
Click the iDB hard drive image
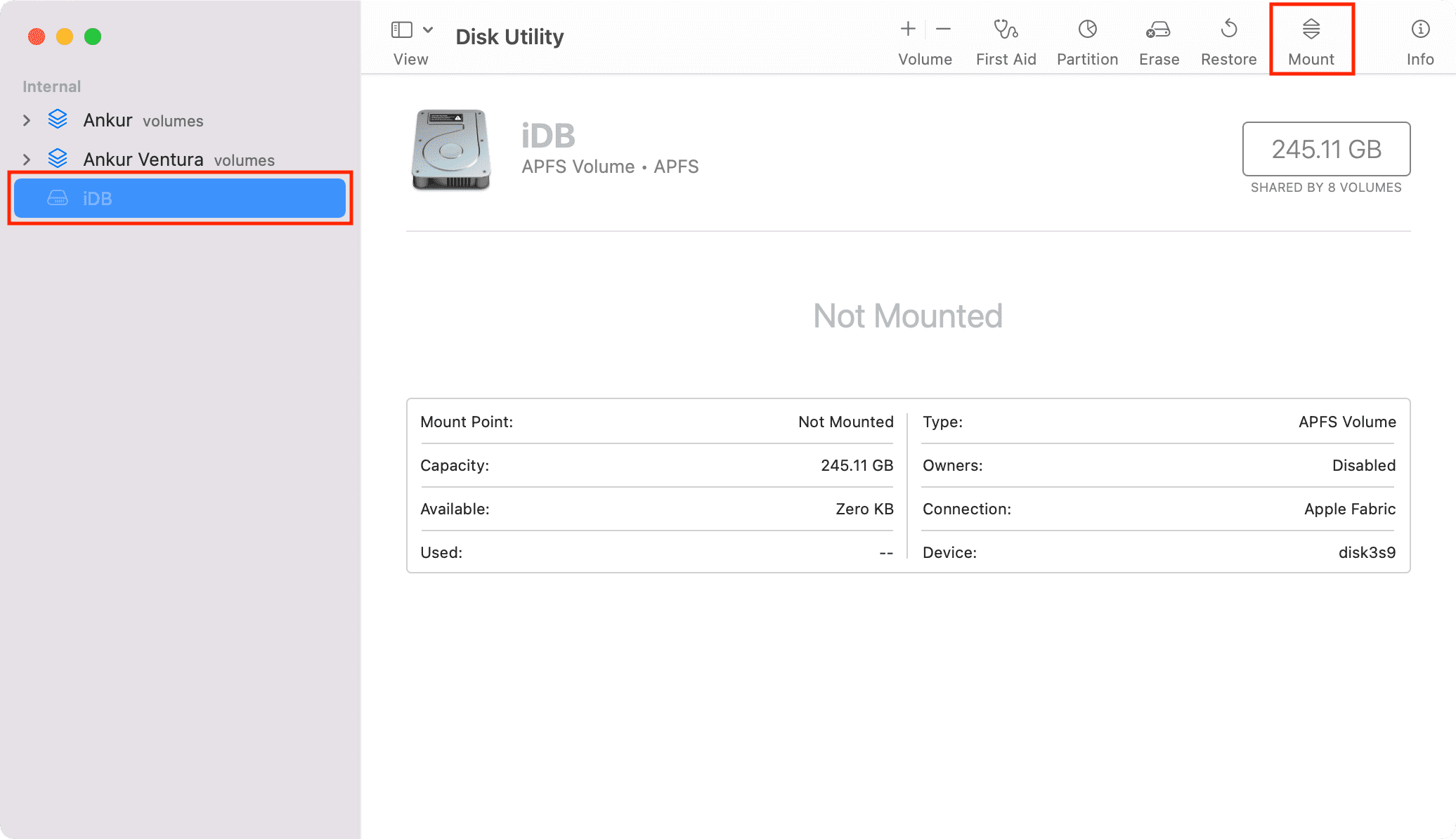point(450,149)
